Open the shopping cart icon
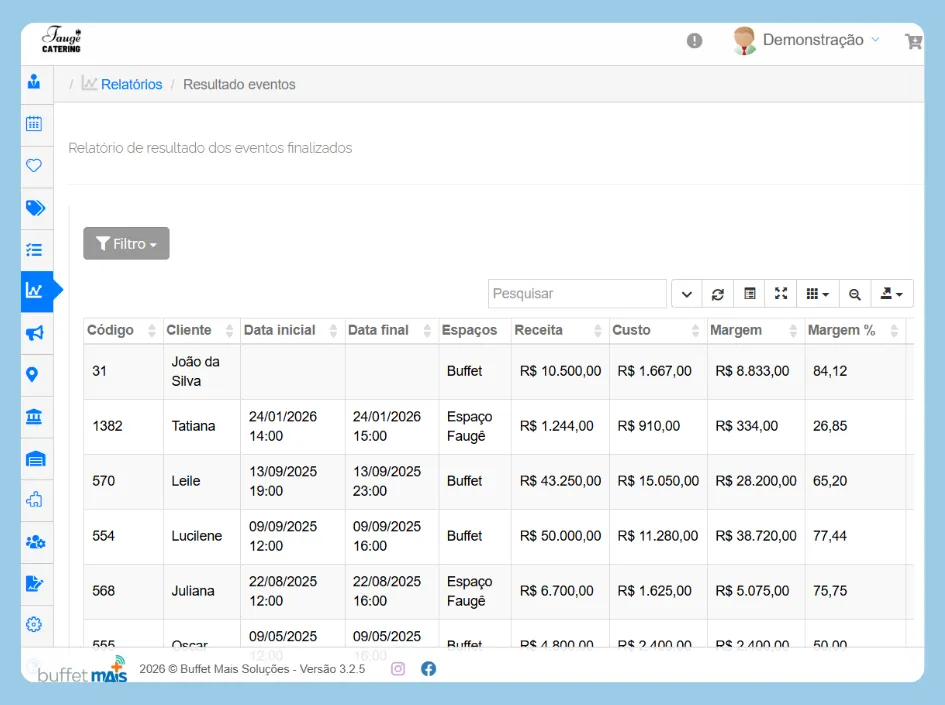Screen dimensions: 945x705 912,41
